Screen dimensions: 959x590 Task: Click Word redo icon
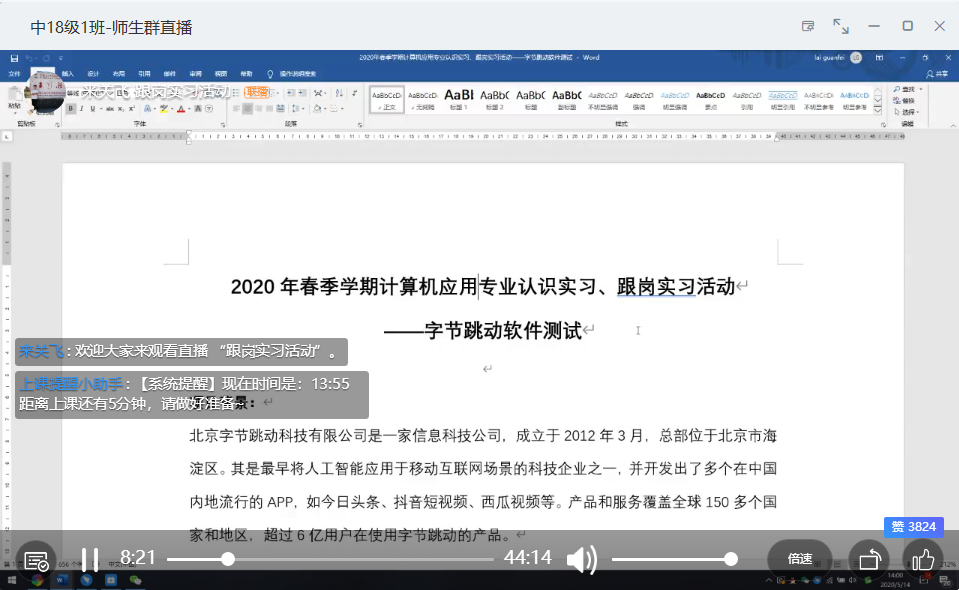[46, 58]
